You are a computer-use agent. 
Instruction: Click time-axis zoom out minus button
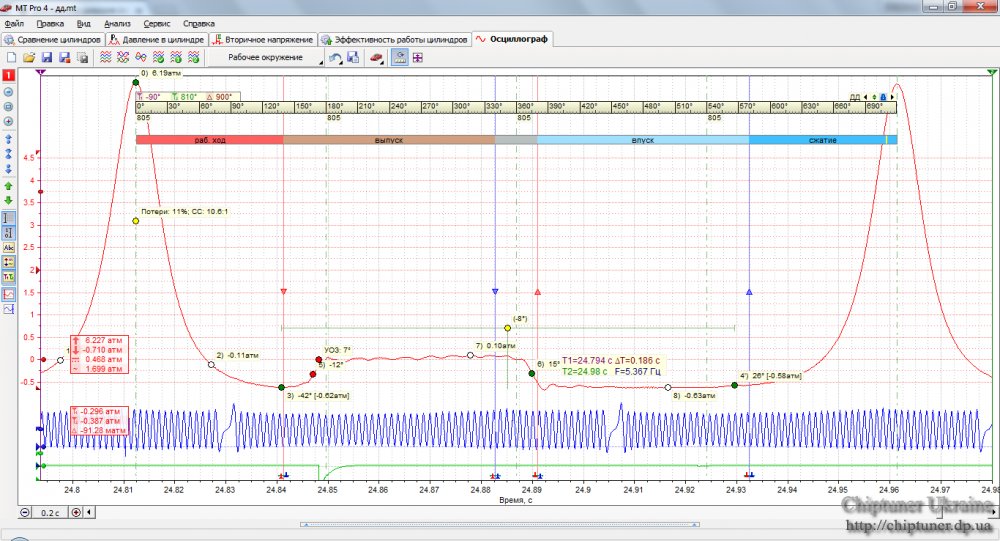click(25, 512)
